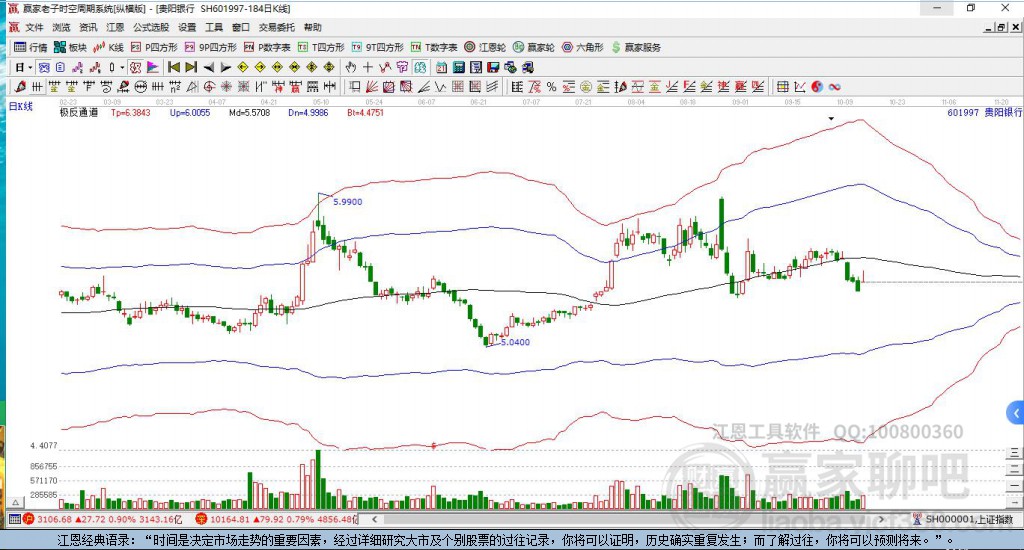The height and width of the screenshot is (550, 1024).
Task: Click the 5.9900 high price marker
Action: point(347,202)
